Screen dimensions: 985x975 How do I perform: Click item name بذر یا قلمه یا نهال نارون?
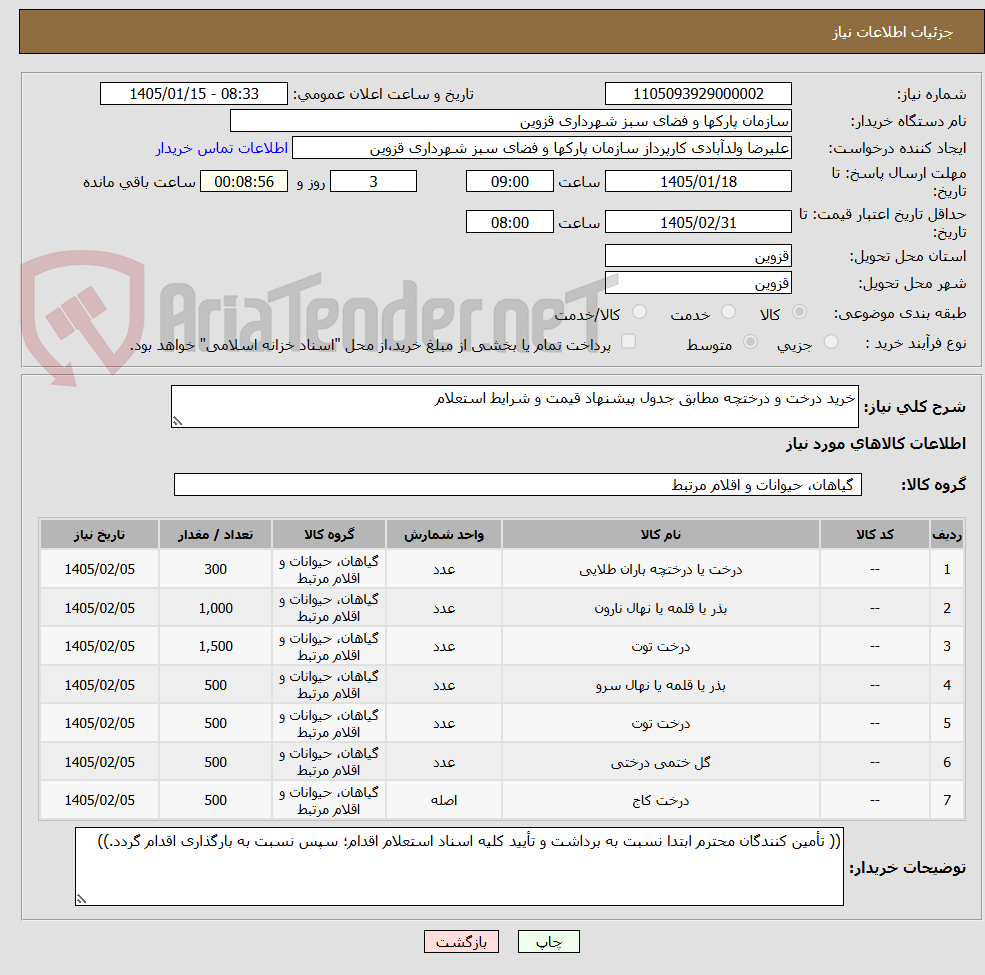(660, 608)
